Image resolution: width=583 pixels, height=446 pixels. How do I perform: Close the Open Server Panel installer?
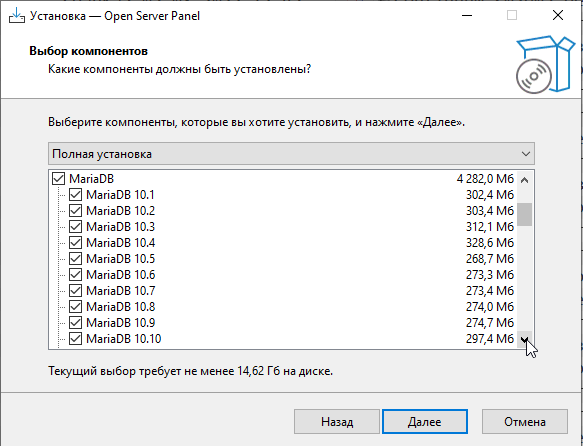[x=558, y=16]
